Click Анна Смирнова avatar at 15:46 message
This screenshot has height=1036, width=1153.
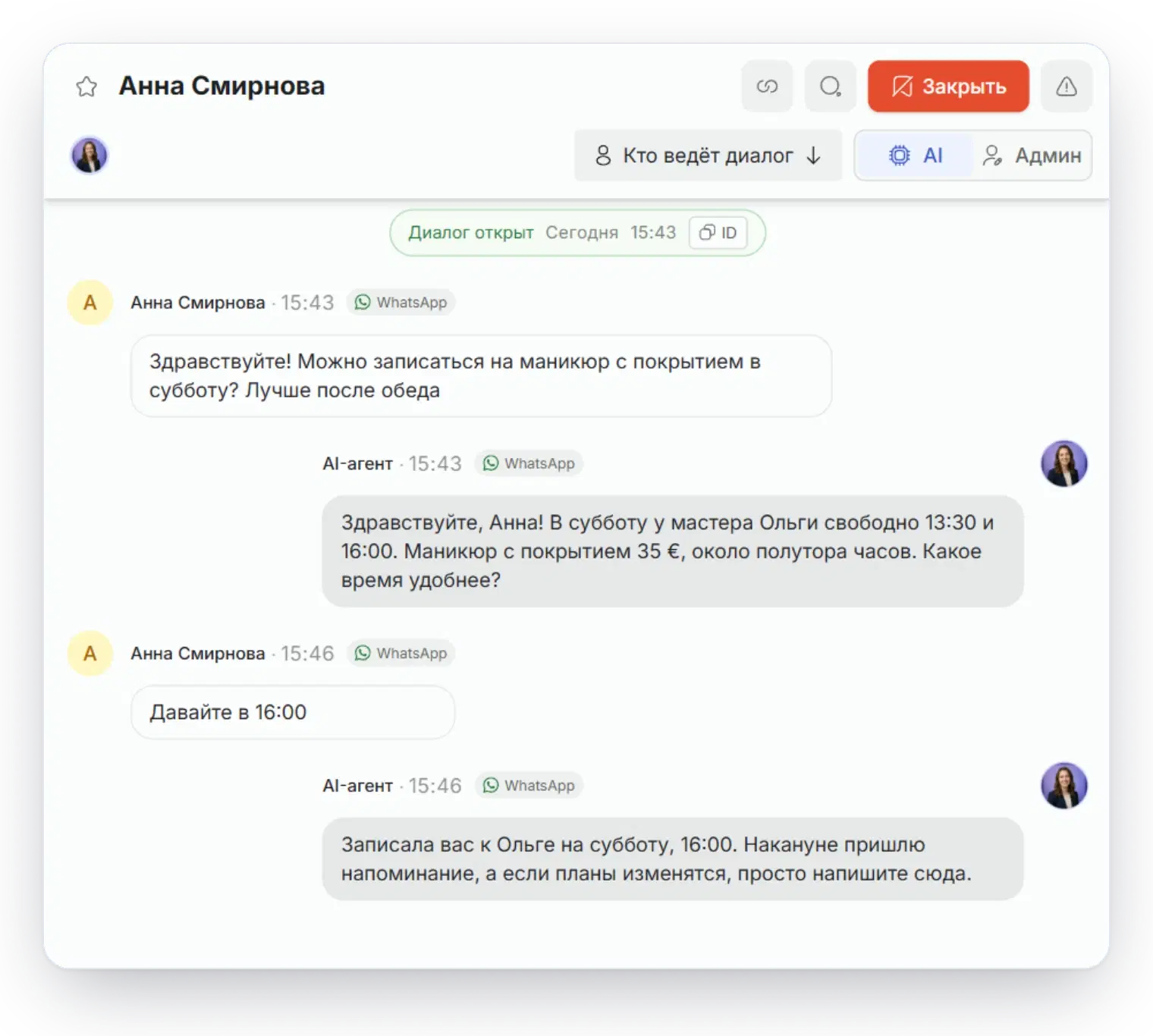[90, 653]
